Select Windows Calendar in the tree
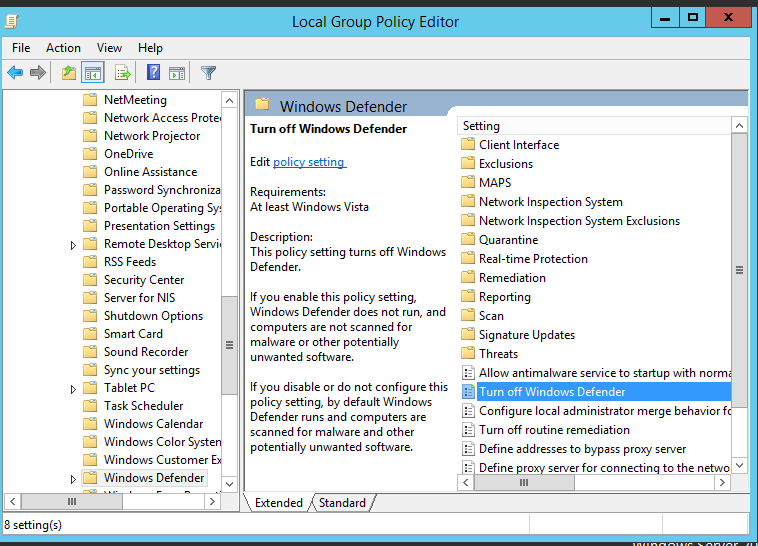 154,424
